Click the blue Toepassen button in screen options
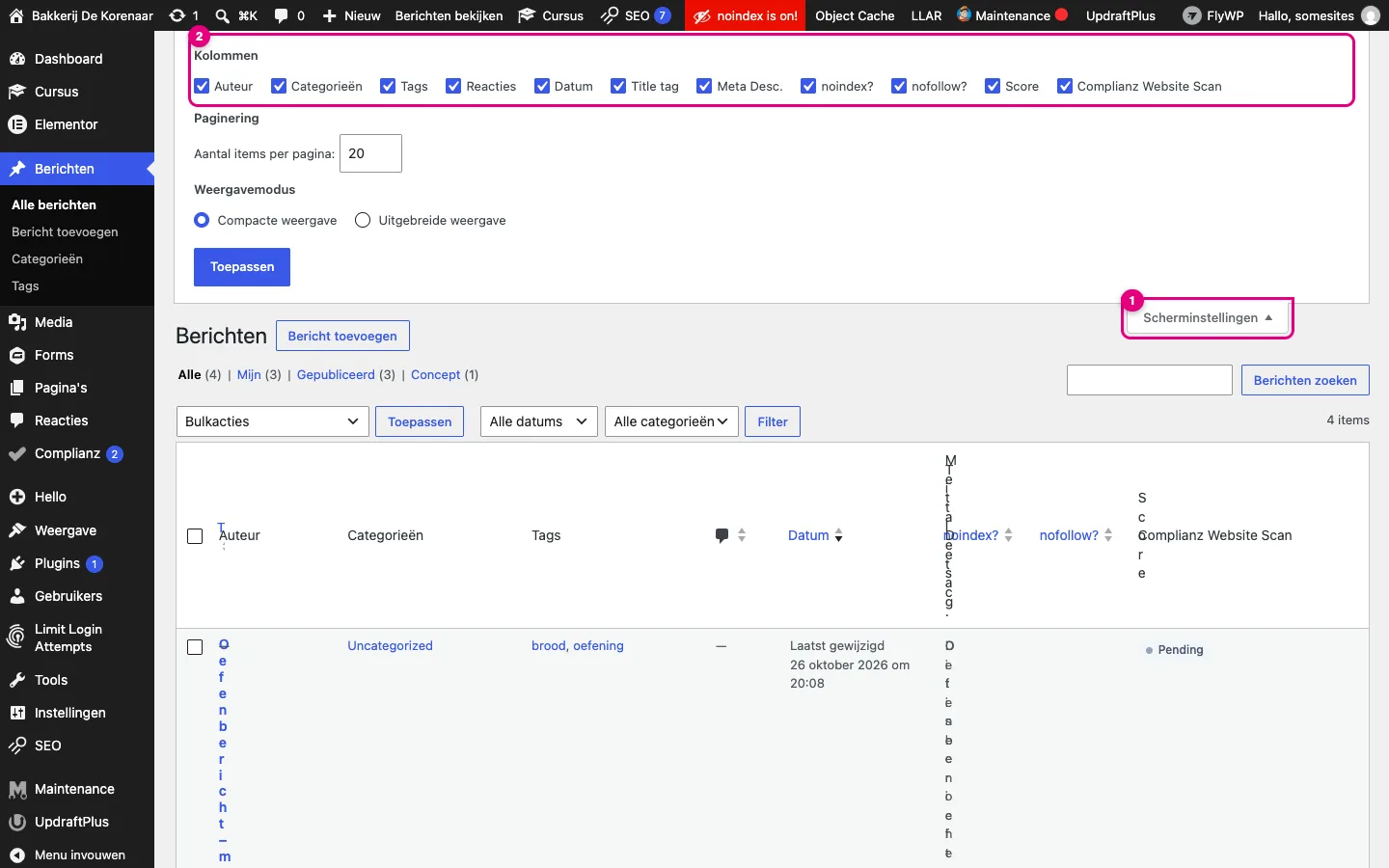This screenshot has height=868, width=1389. 242,267
